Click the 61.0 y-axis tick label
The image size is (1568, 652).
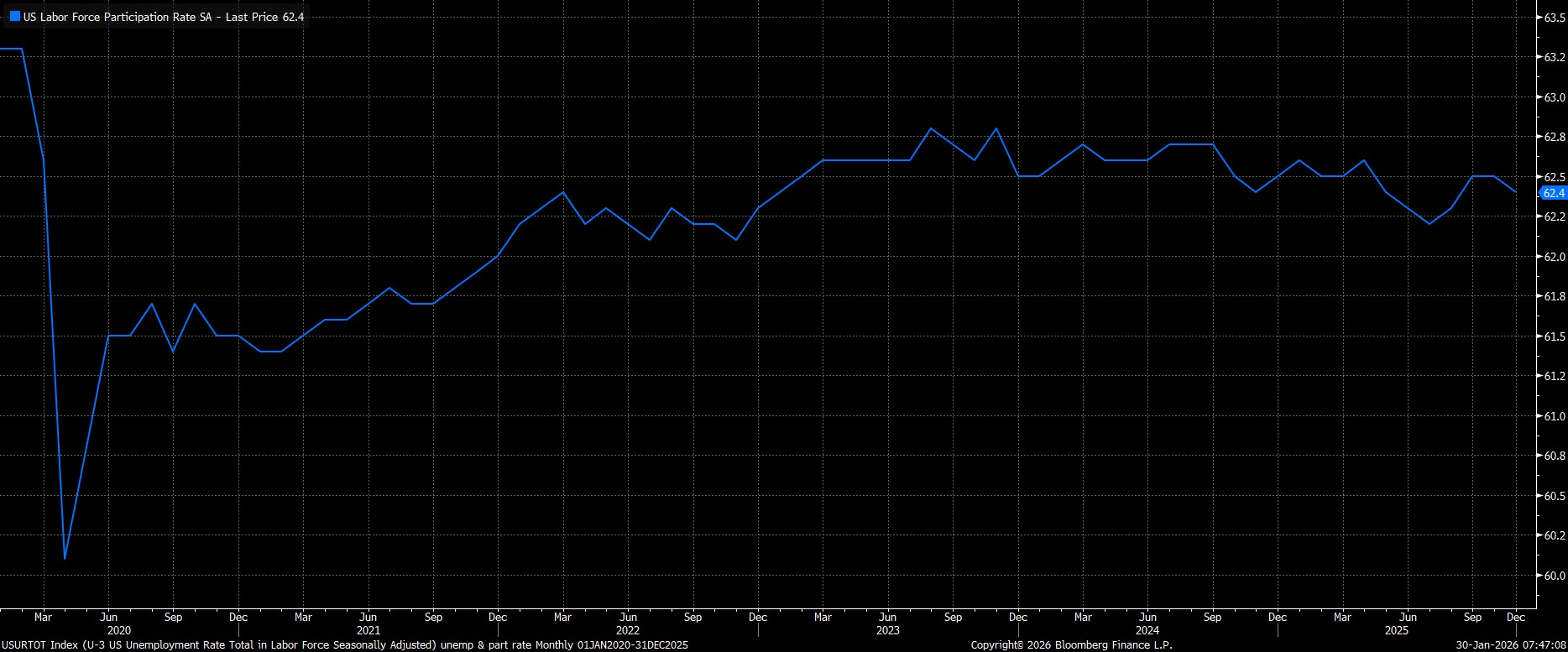point(1554,416)
